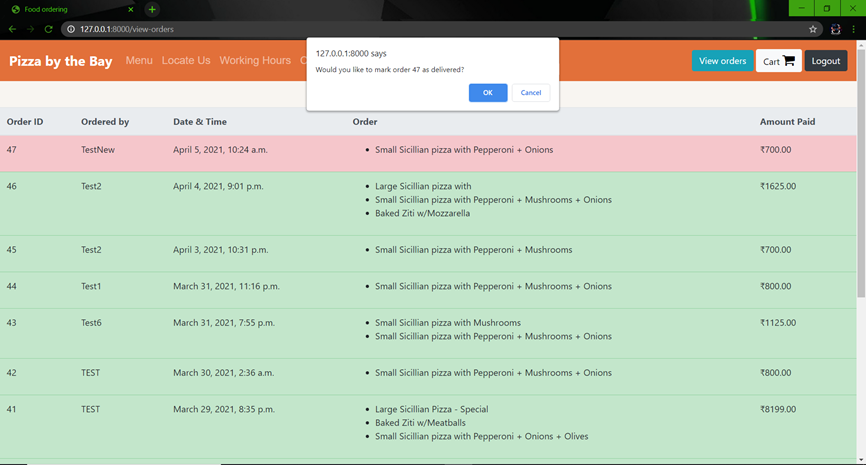The width and height of the screenshot is (866, 465).
Task: Open the Menu navigation link
Action: pyautogui.click(x=139, y=61)
